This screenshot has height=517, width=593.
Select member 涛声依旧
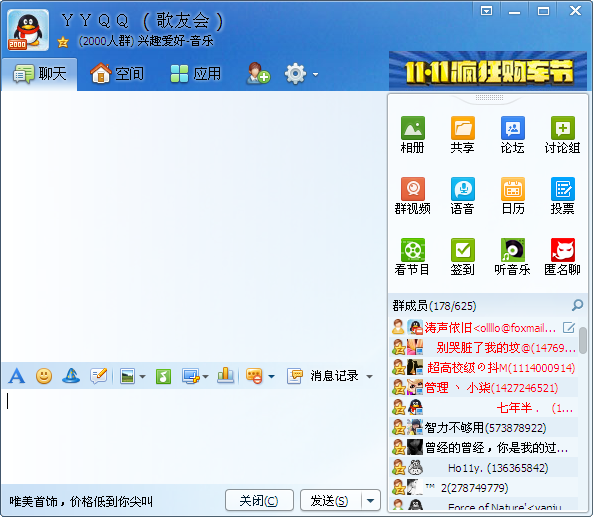(484, 328)
